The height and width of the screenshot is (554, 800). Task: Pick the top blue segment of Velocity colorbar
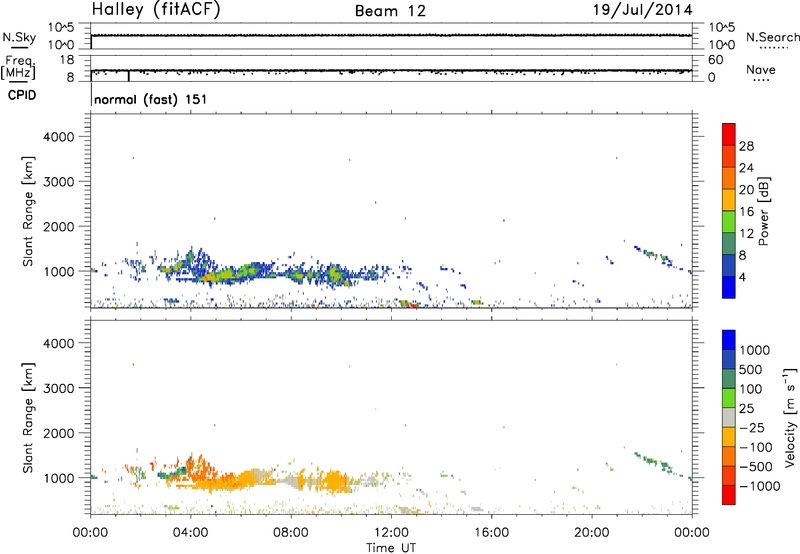click(x=729, y=340)
